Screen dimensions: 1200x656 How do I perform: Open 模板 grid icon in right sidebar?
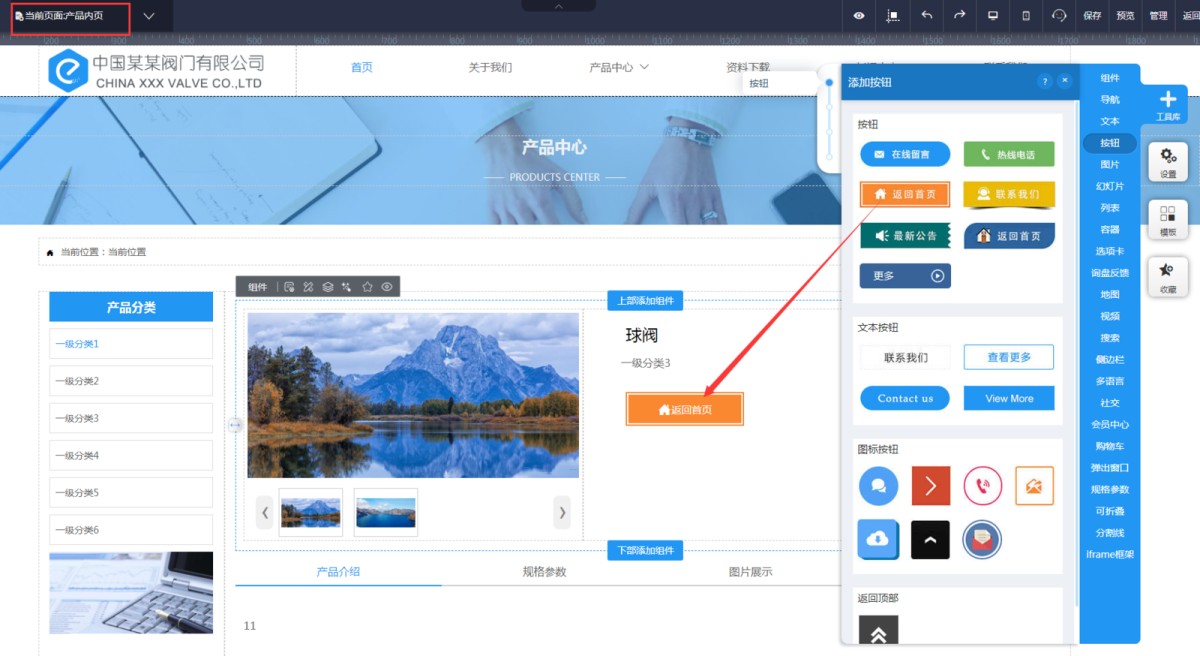(x=1168, y=219)
